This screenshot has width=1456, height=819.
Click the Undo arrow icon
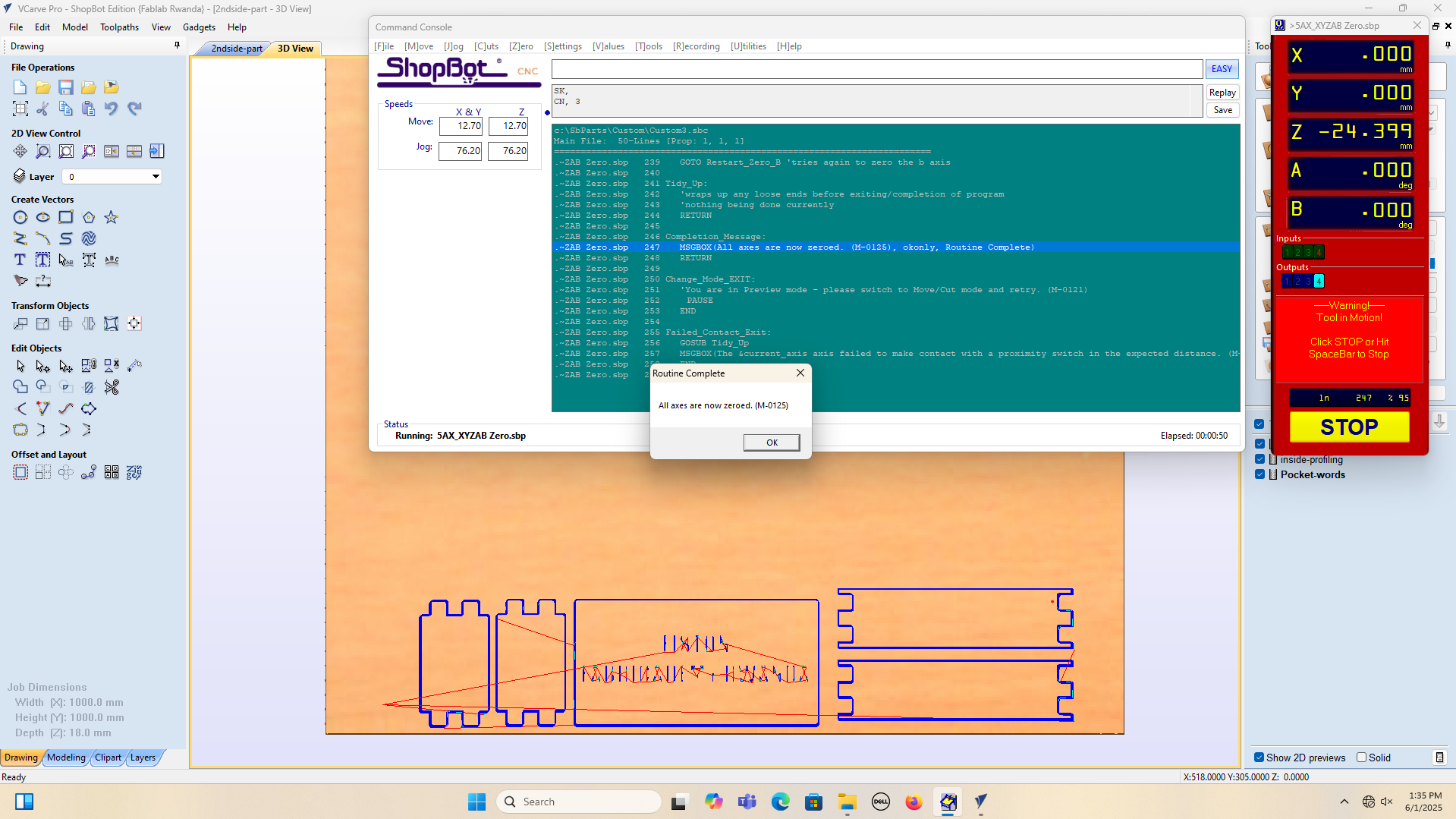[x=112, y=109]
